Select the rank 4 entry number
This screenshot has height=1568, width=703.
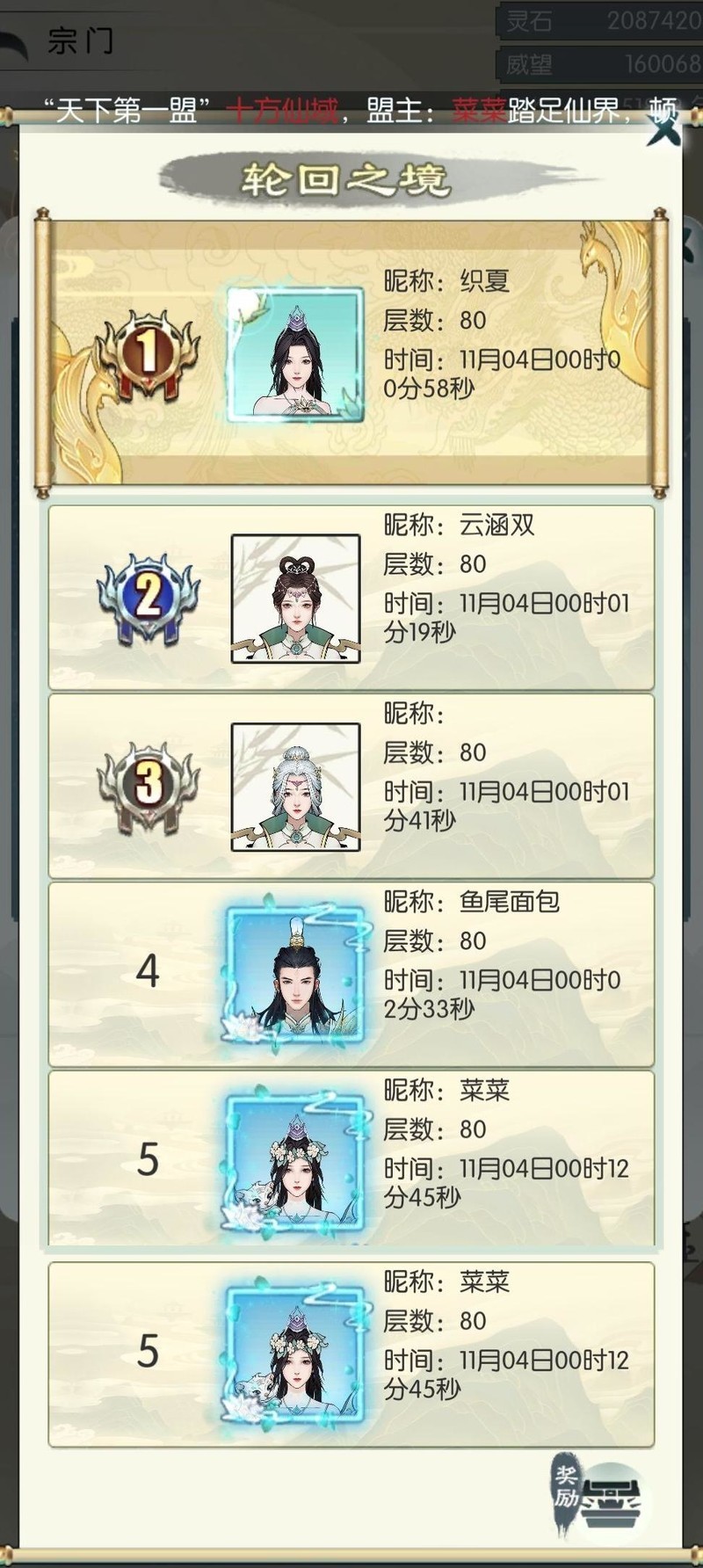(x=148, y=972)
